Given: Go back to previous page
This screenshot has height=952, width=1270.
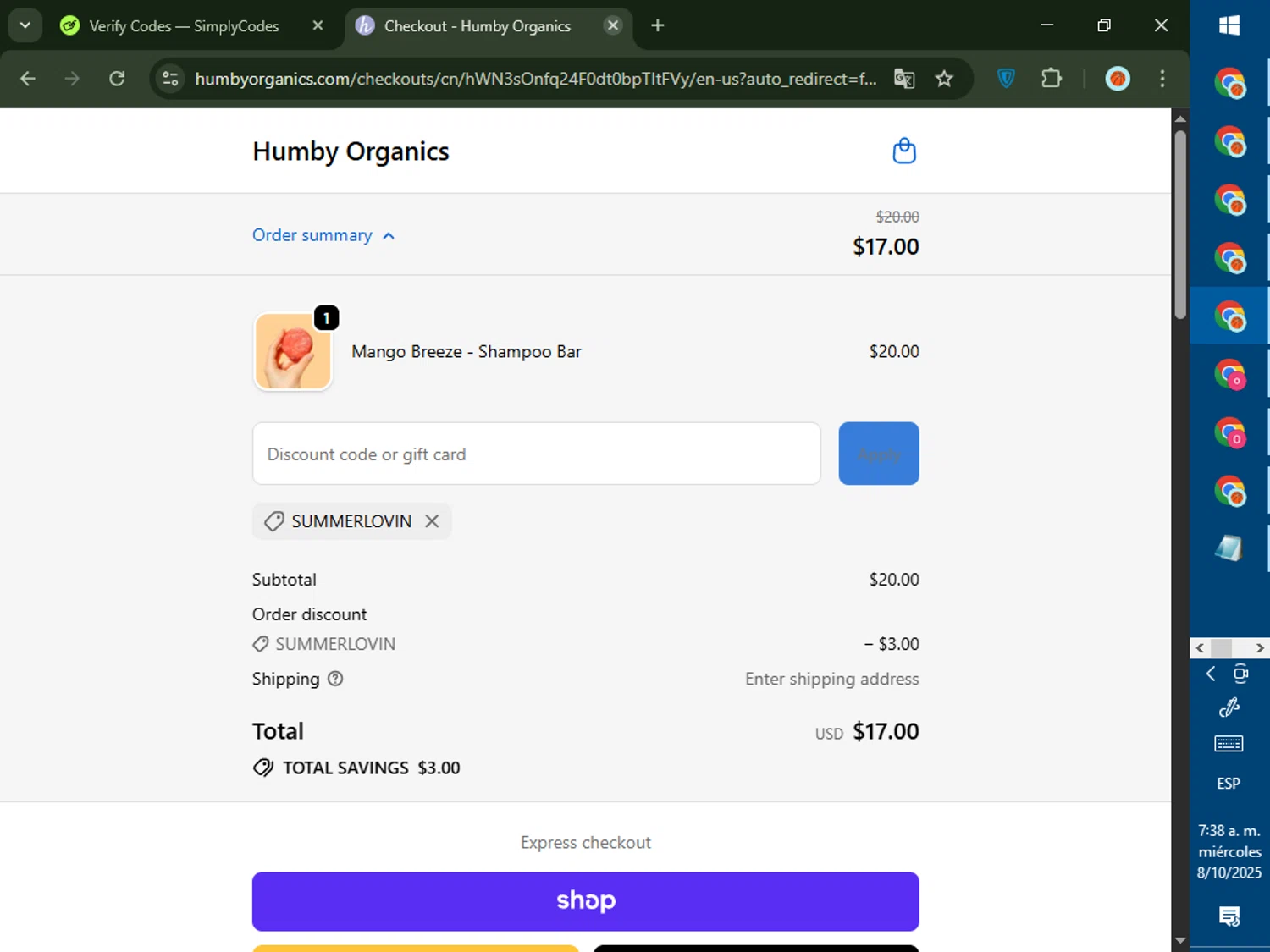Looking at the screenshot, I should pos(28,79).
